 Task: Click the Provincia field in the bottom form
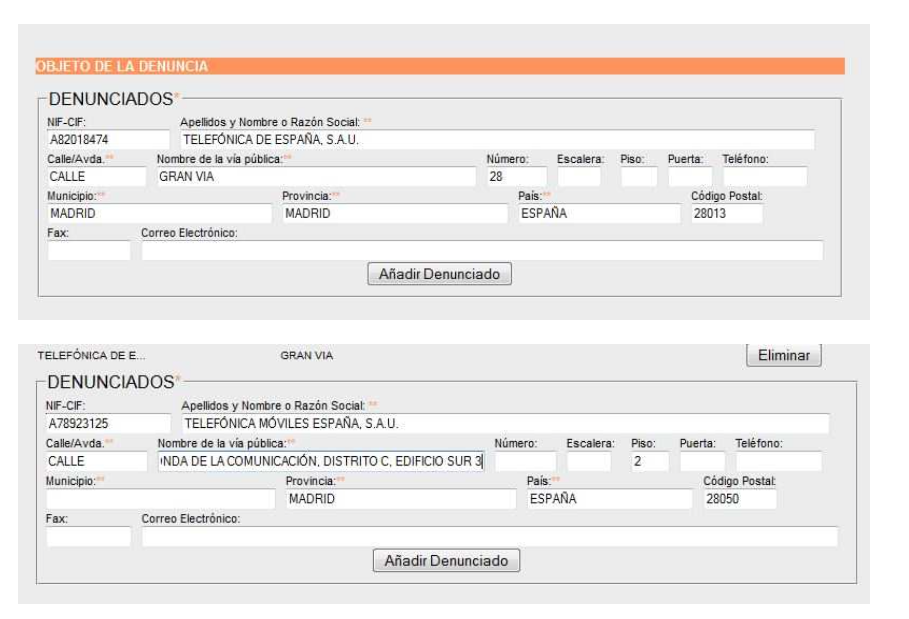[401, 499]
